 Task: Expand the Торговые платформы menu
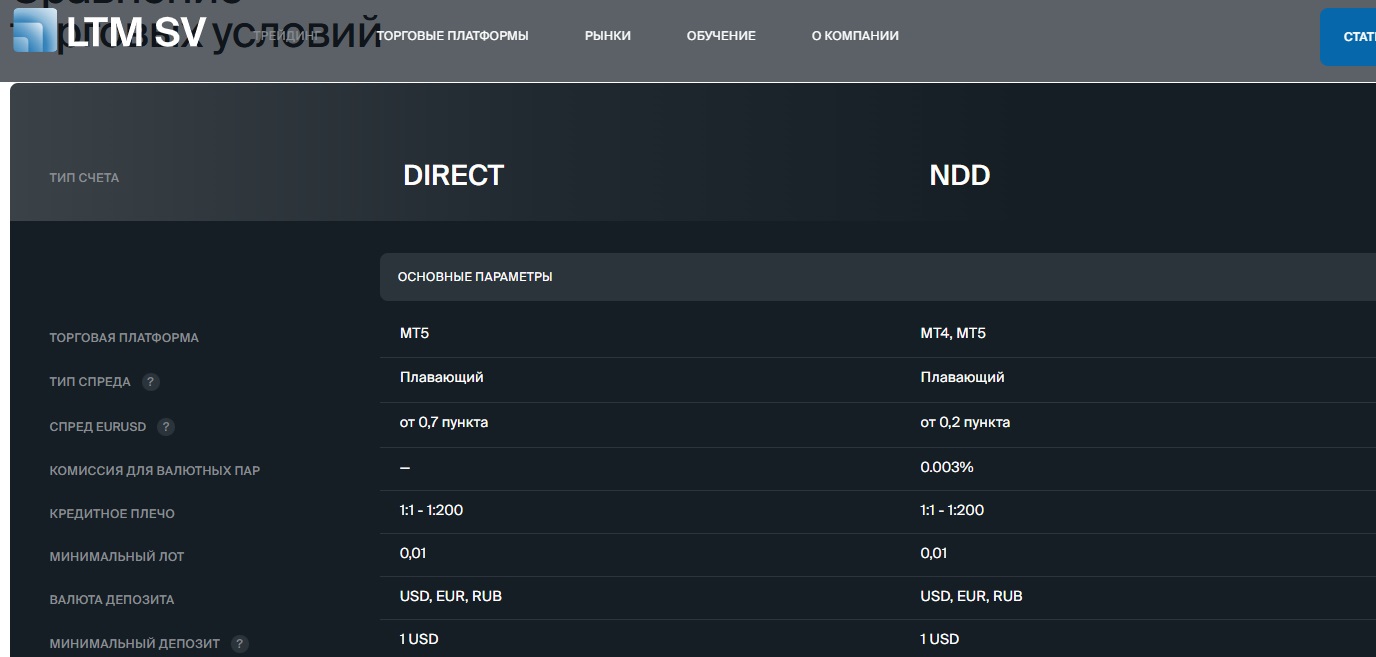coord(451,35)
